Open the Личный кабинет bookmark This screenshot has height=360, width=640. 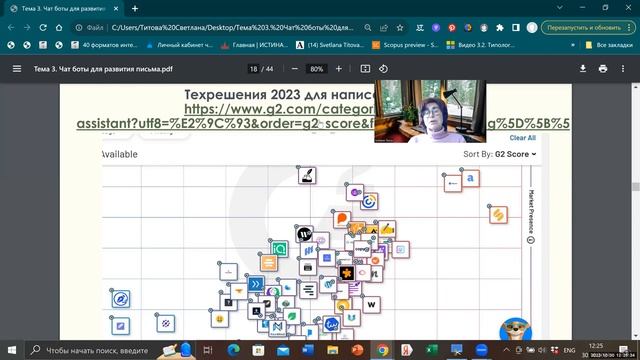(x=180, y=45)
